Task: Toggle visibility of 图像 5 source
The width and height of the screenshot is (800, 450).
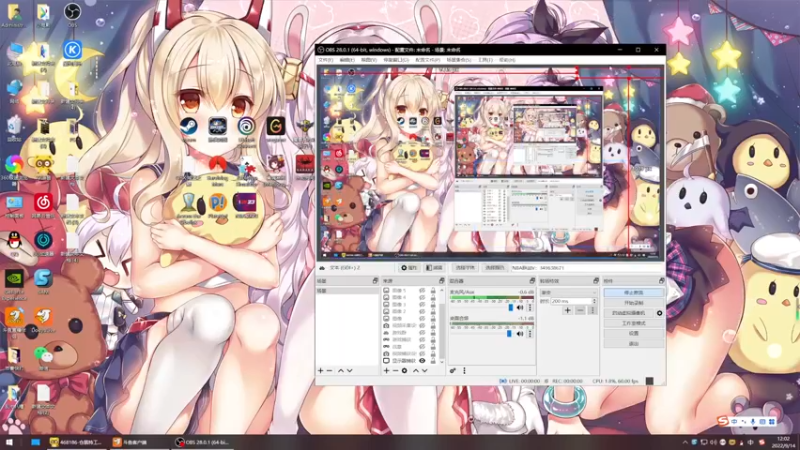Action: (422, 290)
